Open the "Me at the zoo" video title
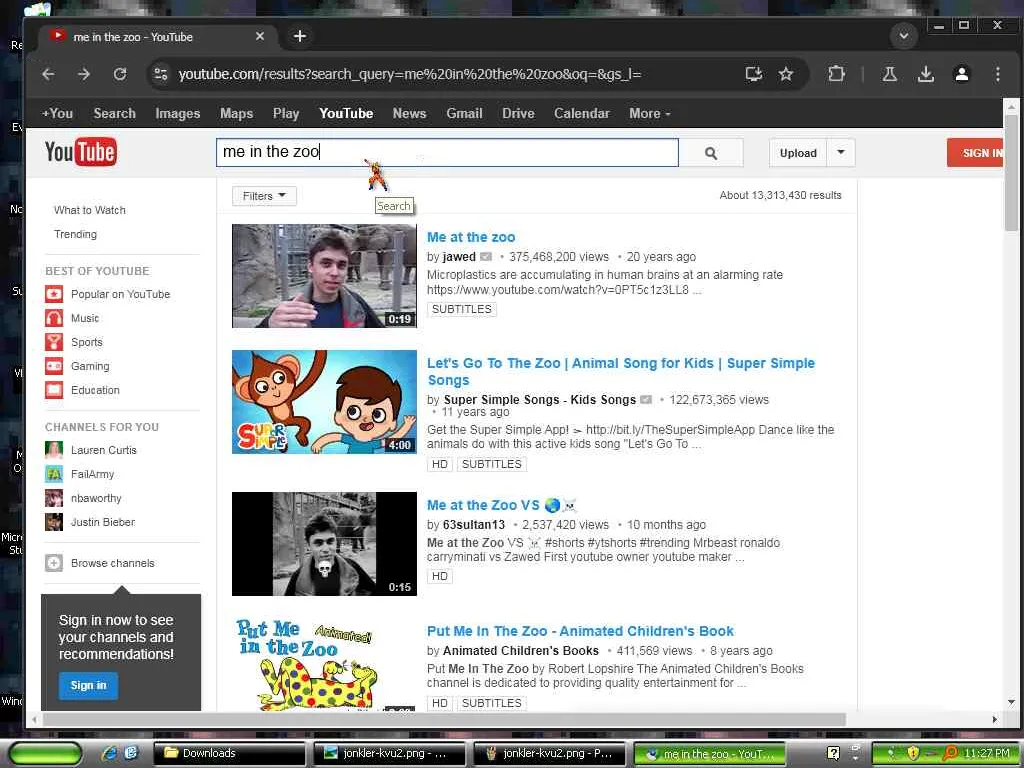The image size is (1024, 768). click(x=471, y=237)
